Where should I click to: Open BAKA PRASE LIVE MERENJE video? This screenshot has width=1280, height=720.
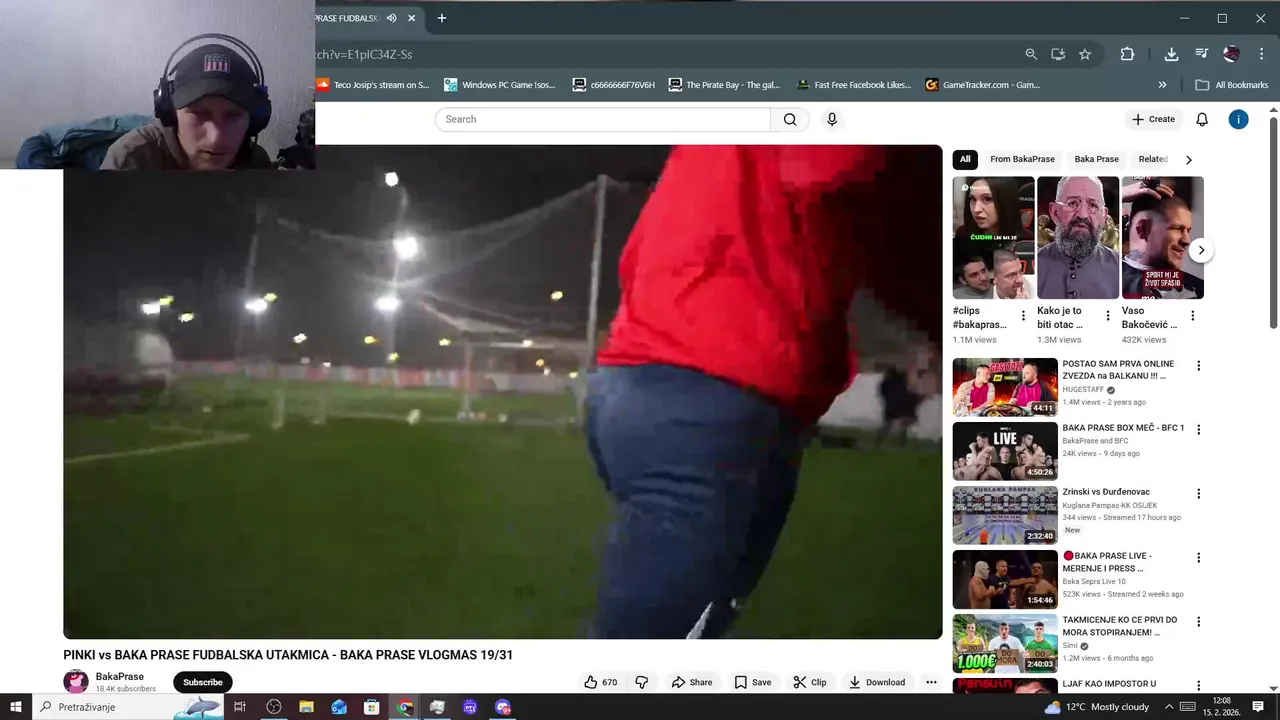click(x=1005, y=579)
